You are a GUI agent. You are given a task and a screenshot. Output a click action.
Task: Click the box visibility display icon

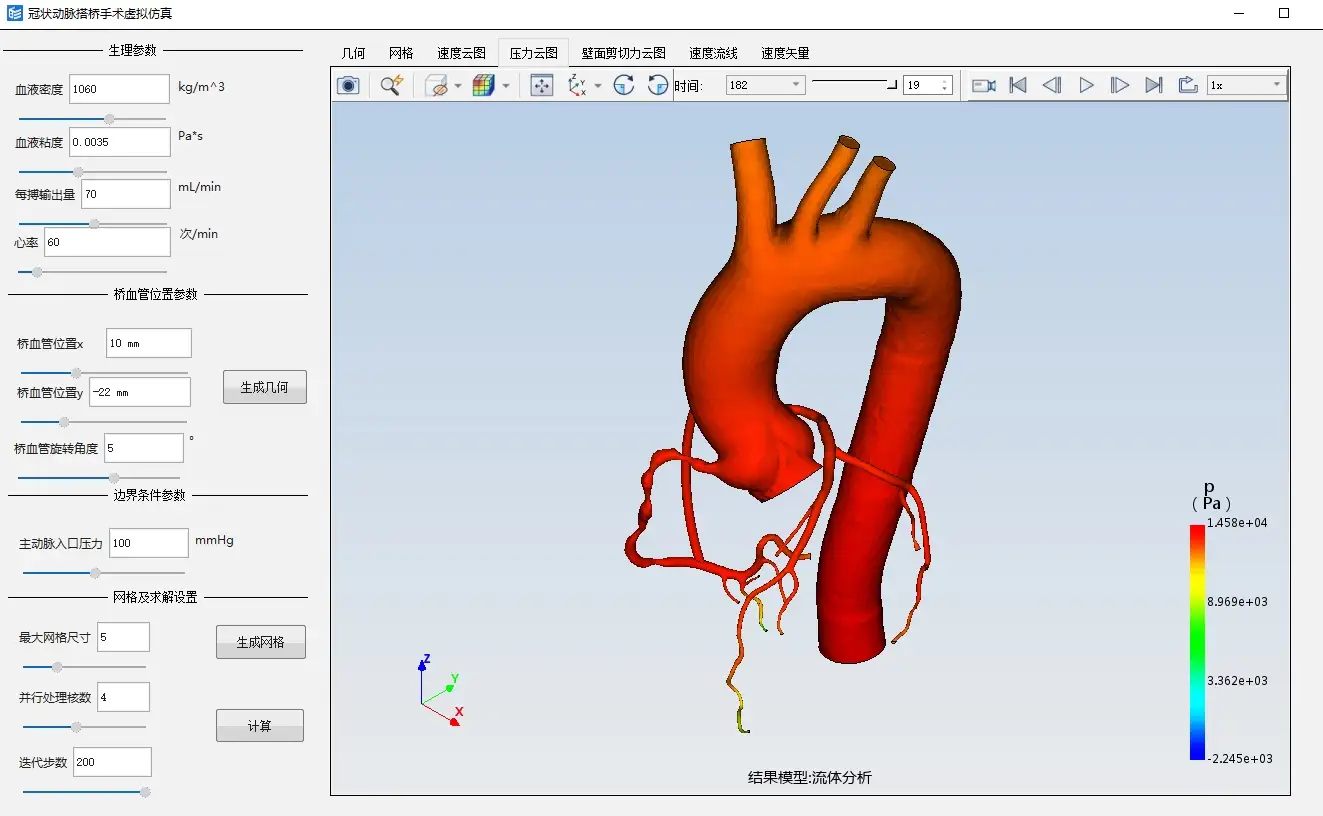(x=436, y=85)
